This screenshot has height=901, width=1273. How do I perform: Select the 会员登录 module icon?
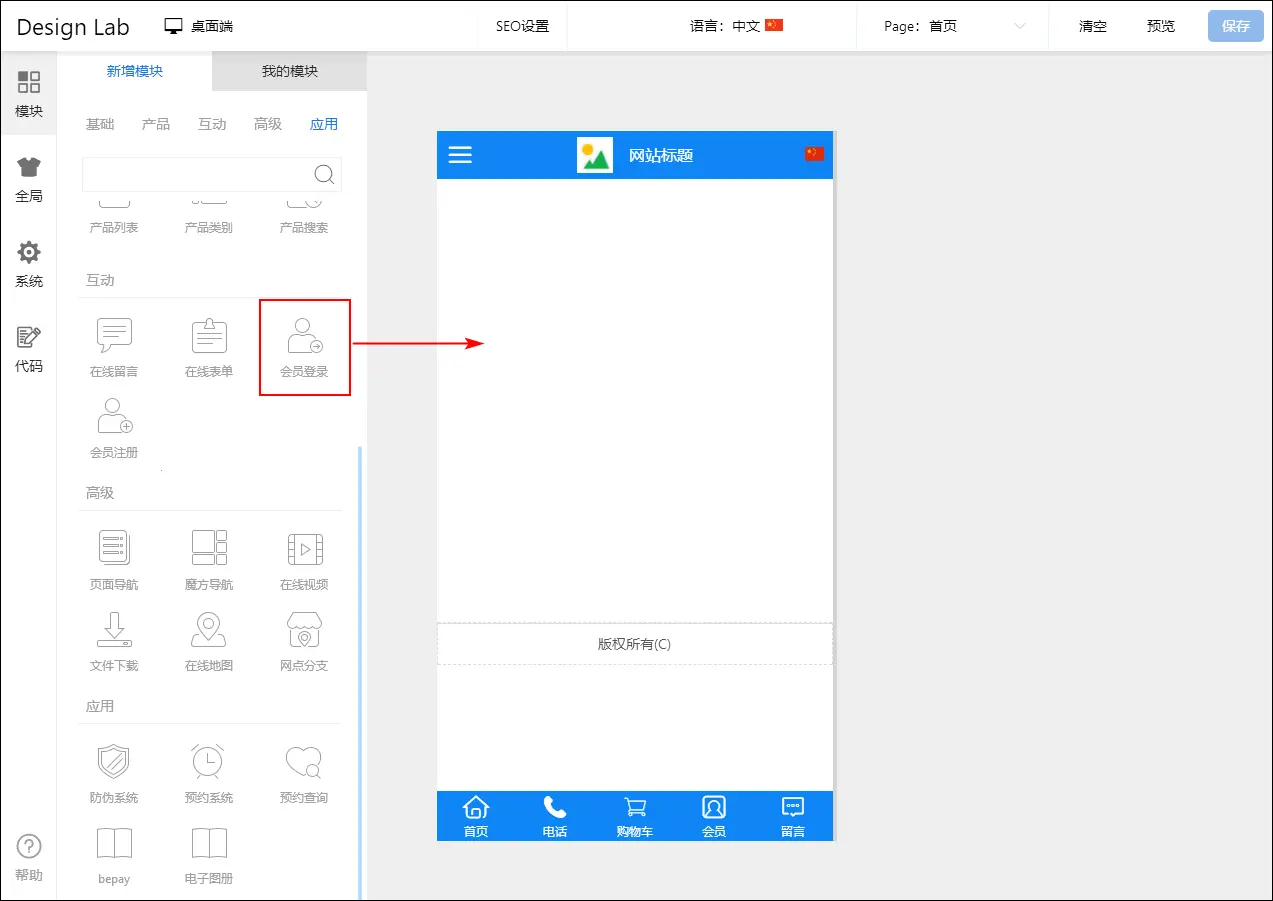[x=304, y=337]
